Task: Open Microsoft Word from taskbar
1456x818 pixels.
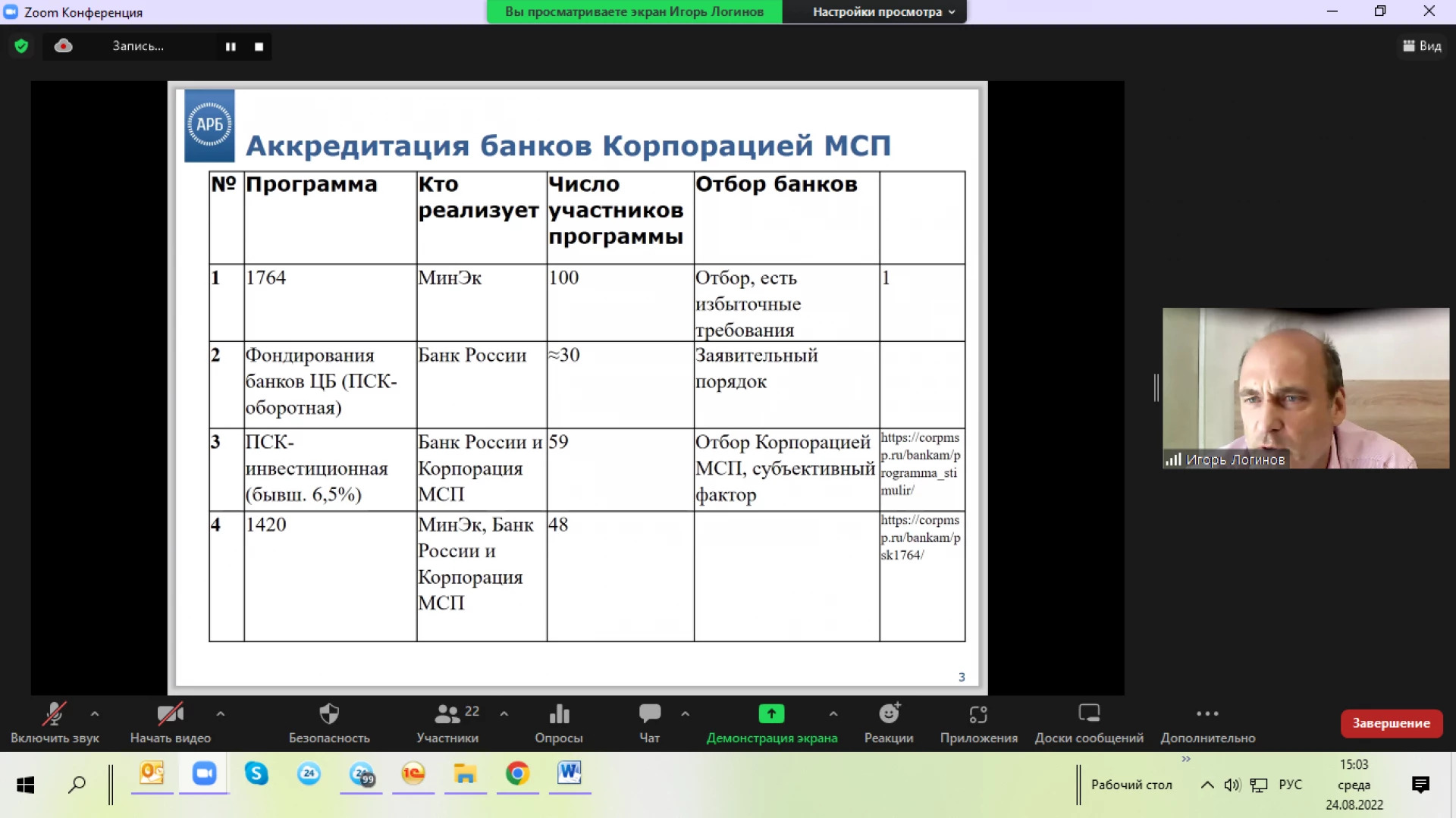Action: coord(570,774)
